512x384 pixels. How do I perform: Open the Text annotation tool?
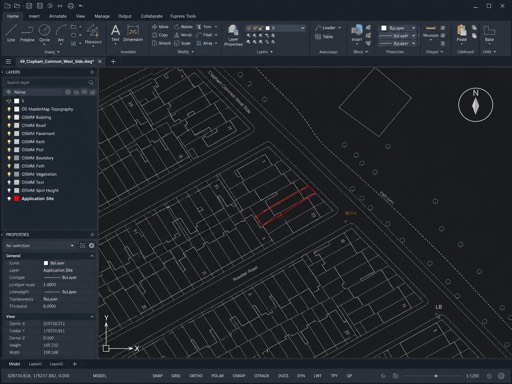(x=115, y=33)
